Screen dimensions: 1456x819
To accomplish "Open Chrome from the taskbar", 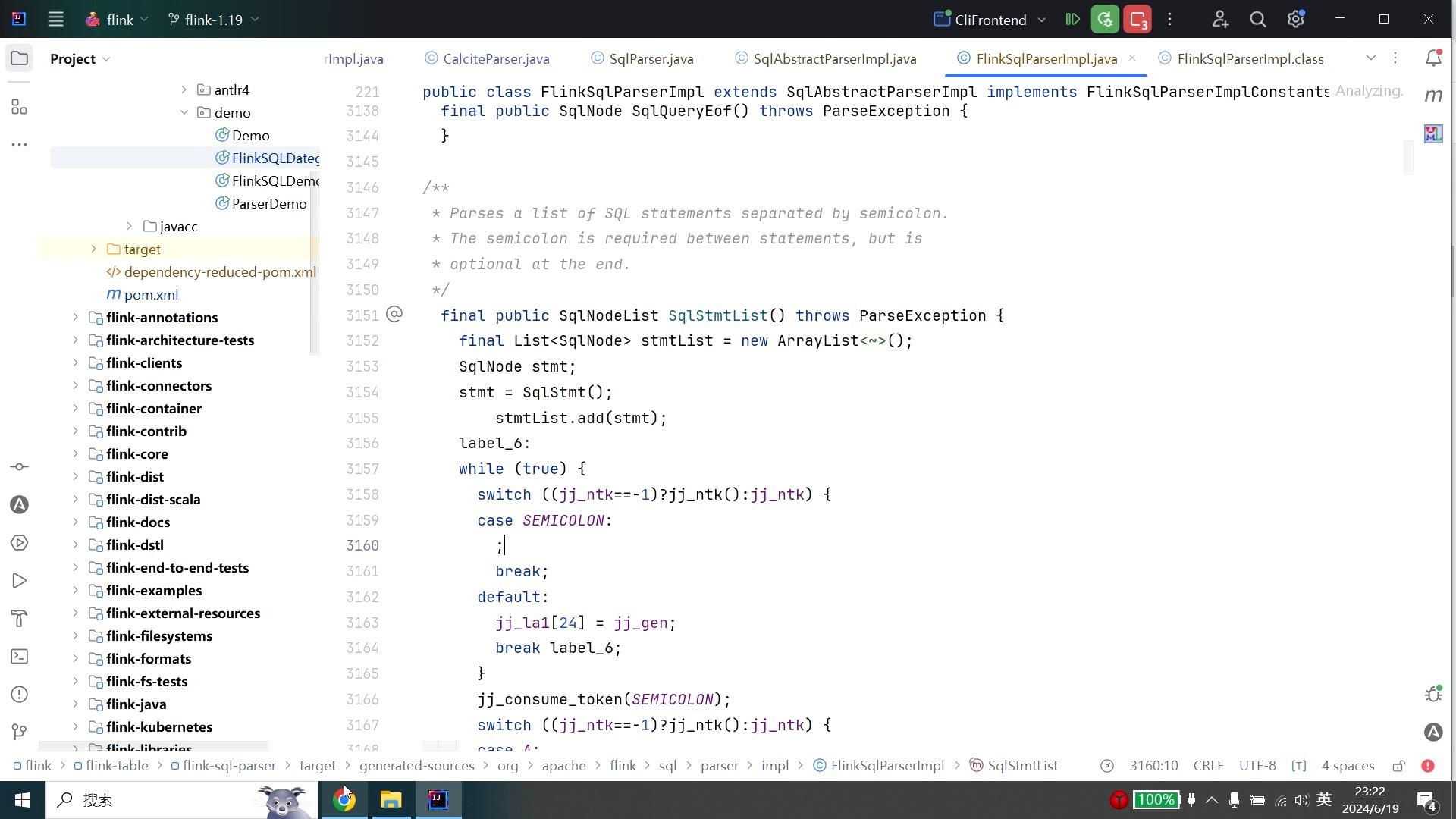I will click(x=344, y=800).
